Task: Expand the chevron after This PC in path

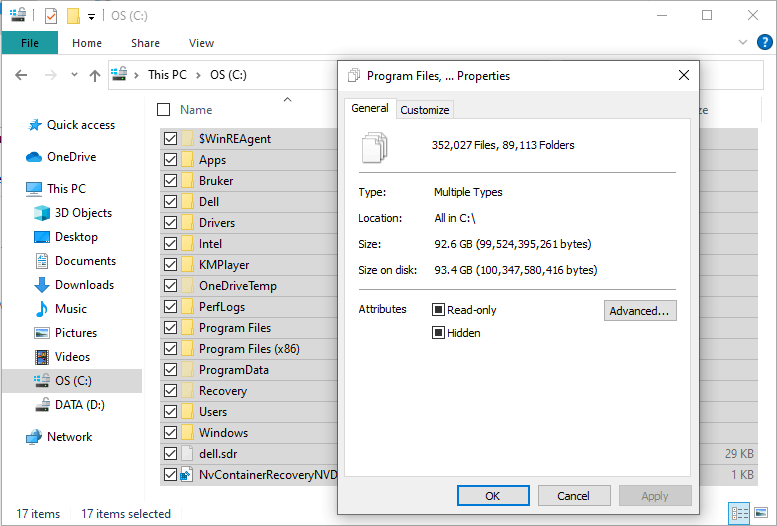Action: tap(198, 75)
